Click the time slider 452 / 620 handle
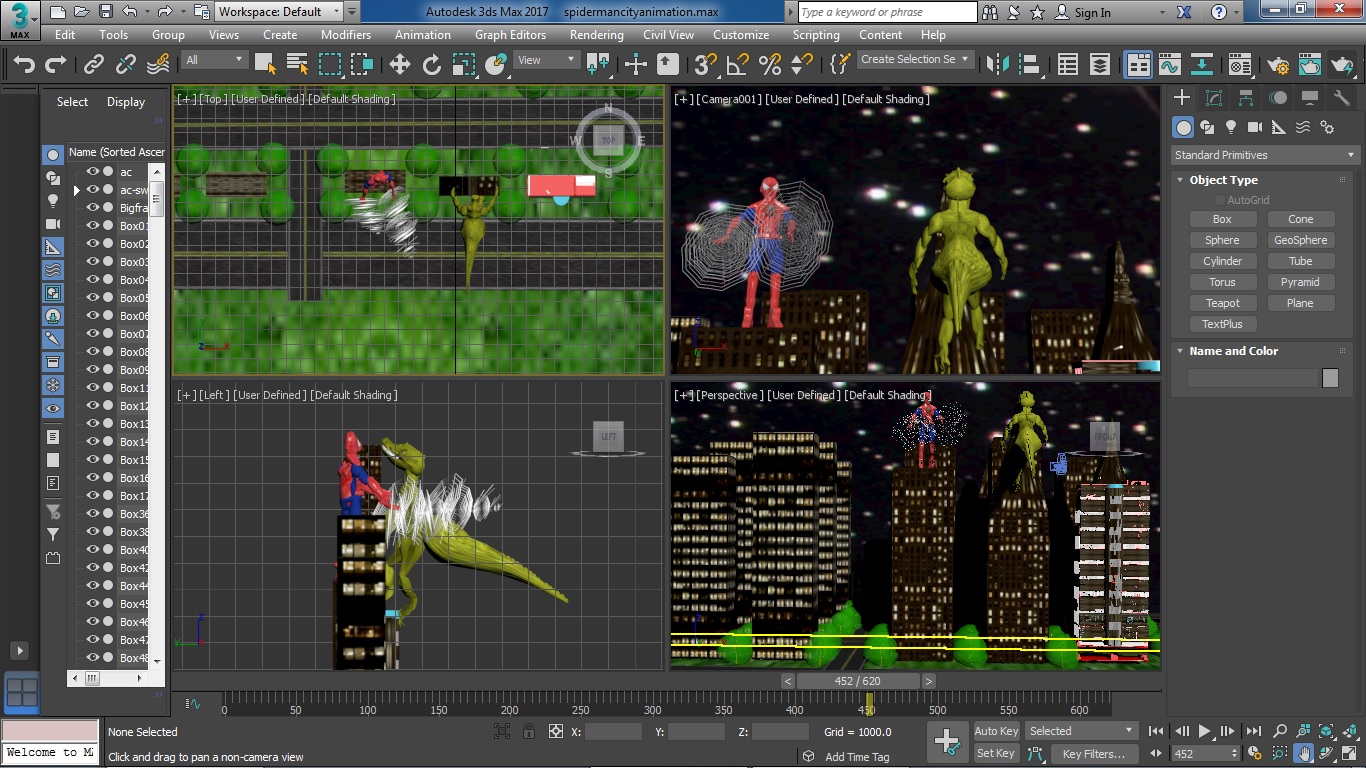Viewport: 1366px width, 768px height. pyautogui.click(x=858, y=681)
